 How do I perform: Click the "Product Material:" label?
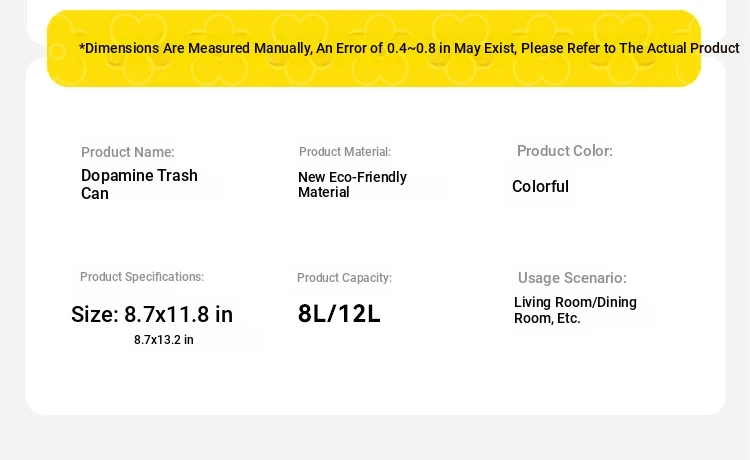click(x=345, y=152)
